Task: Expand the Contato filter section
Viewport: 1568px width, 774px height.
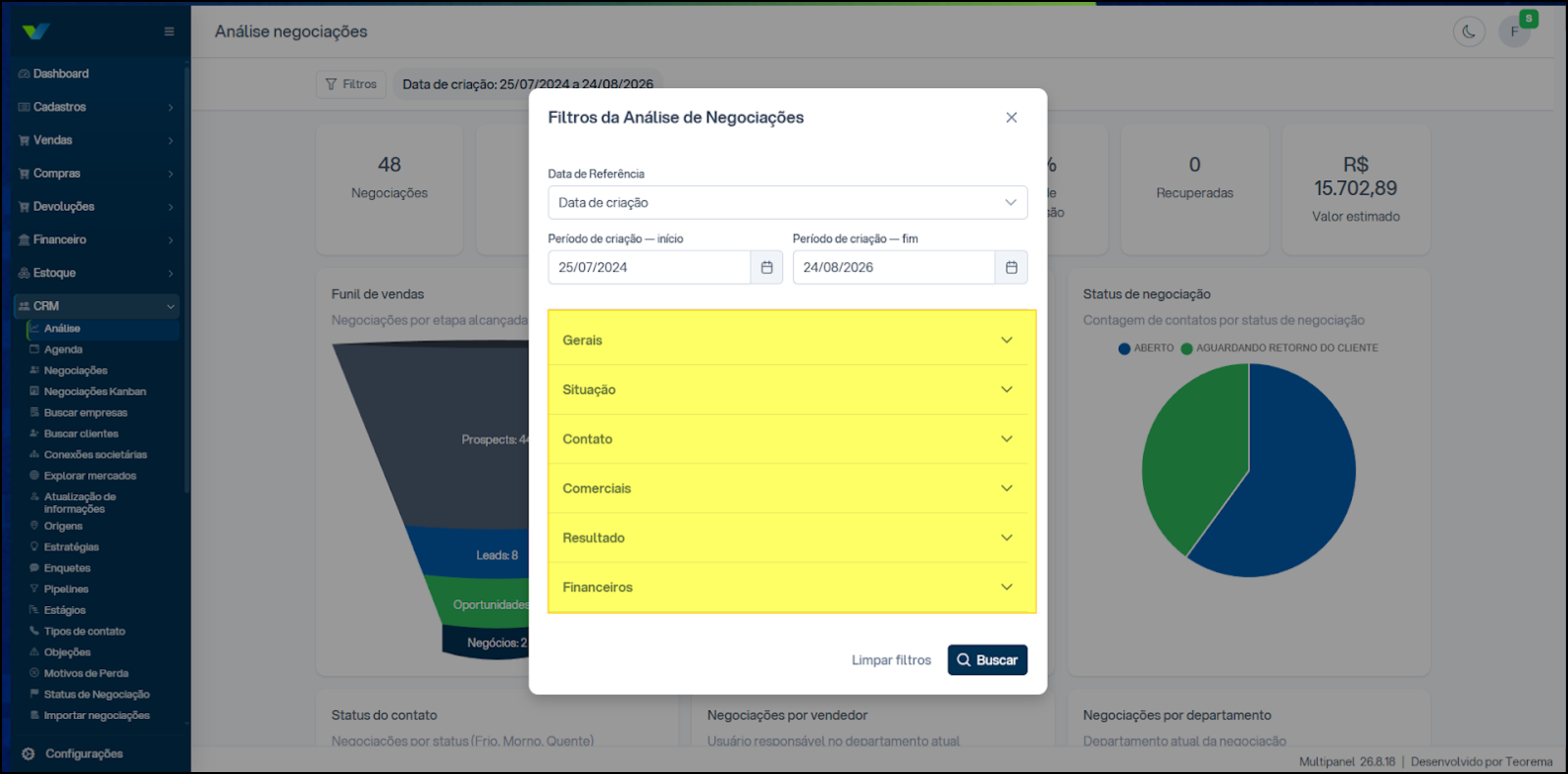Action: point(788,439)
